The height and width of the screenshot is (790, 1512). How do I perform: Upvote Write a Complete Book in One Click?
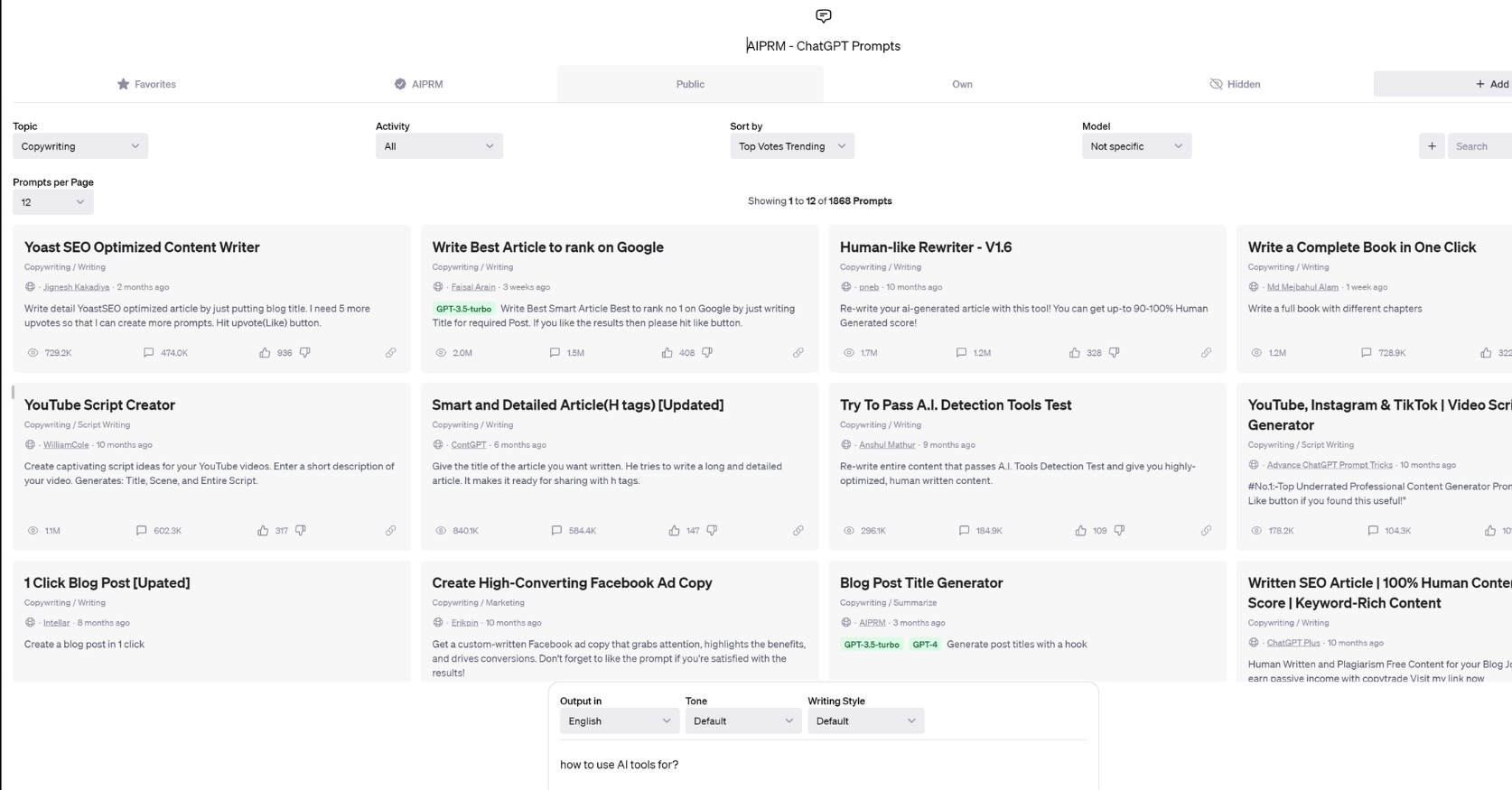(x=1486, y=353)
